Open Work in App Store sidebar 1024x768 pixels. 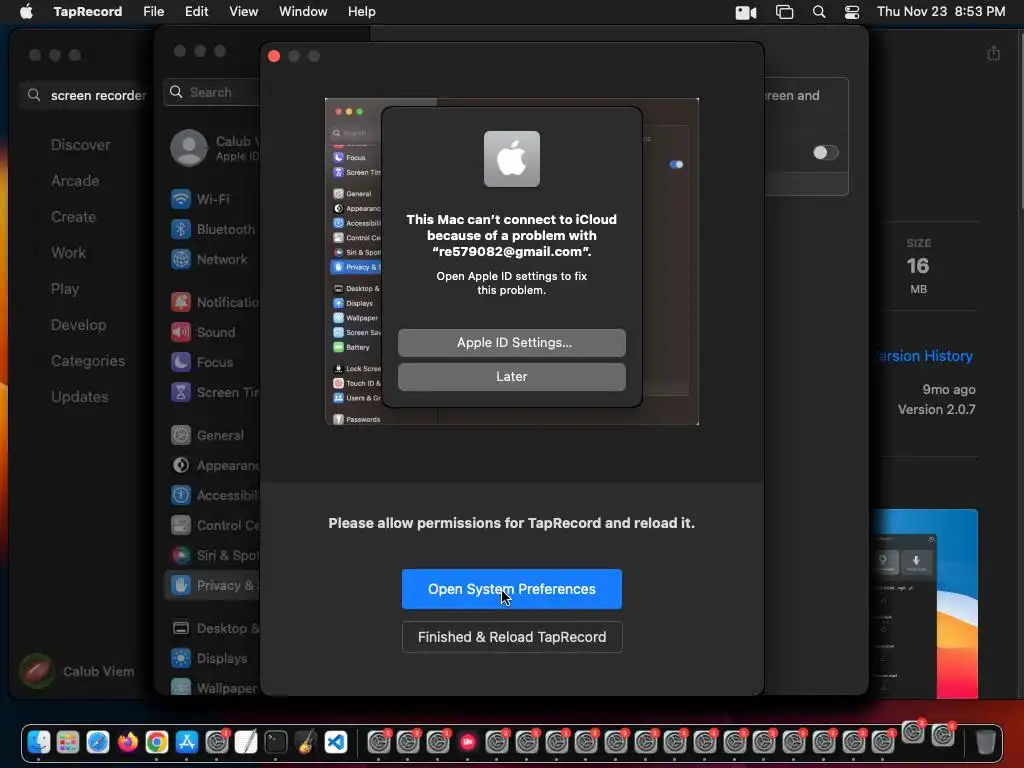[x=69, y=253]
